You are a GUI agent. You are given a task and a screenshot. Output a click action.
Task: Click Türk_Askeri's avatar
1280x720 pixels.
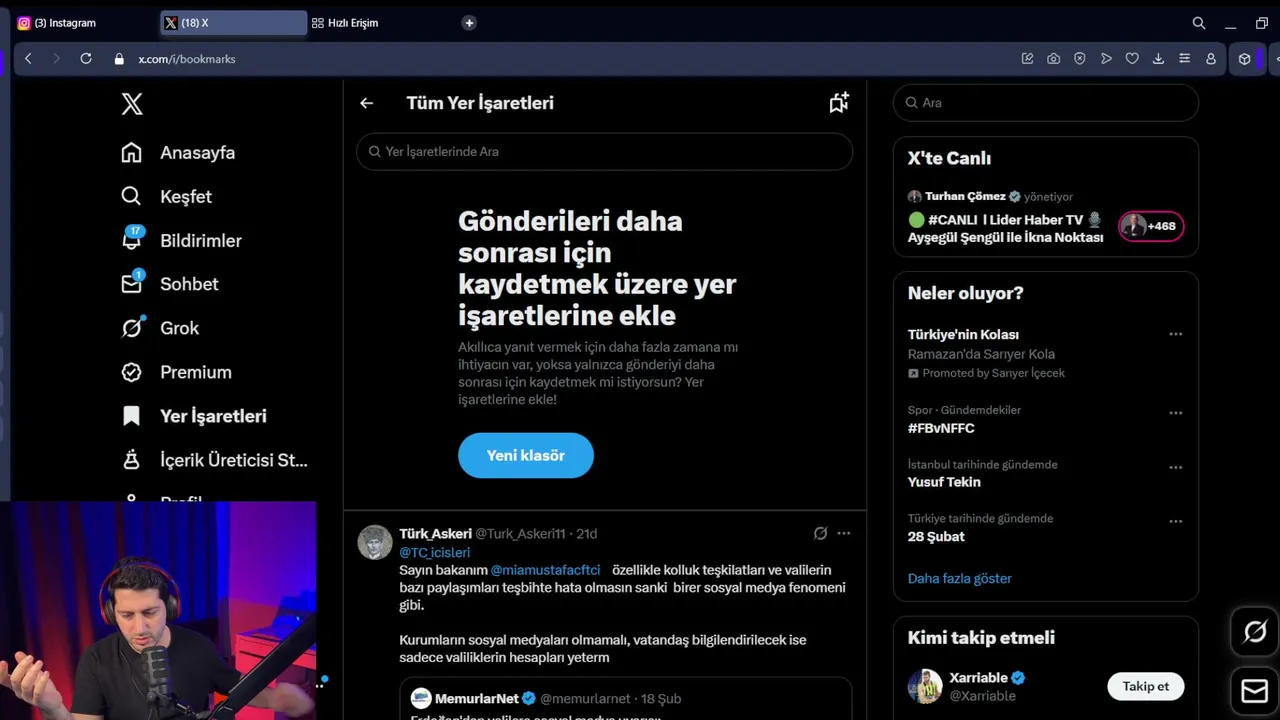tap(375, 542)
